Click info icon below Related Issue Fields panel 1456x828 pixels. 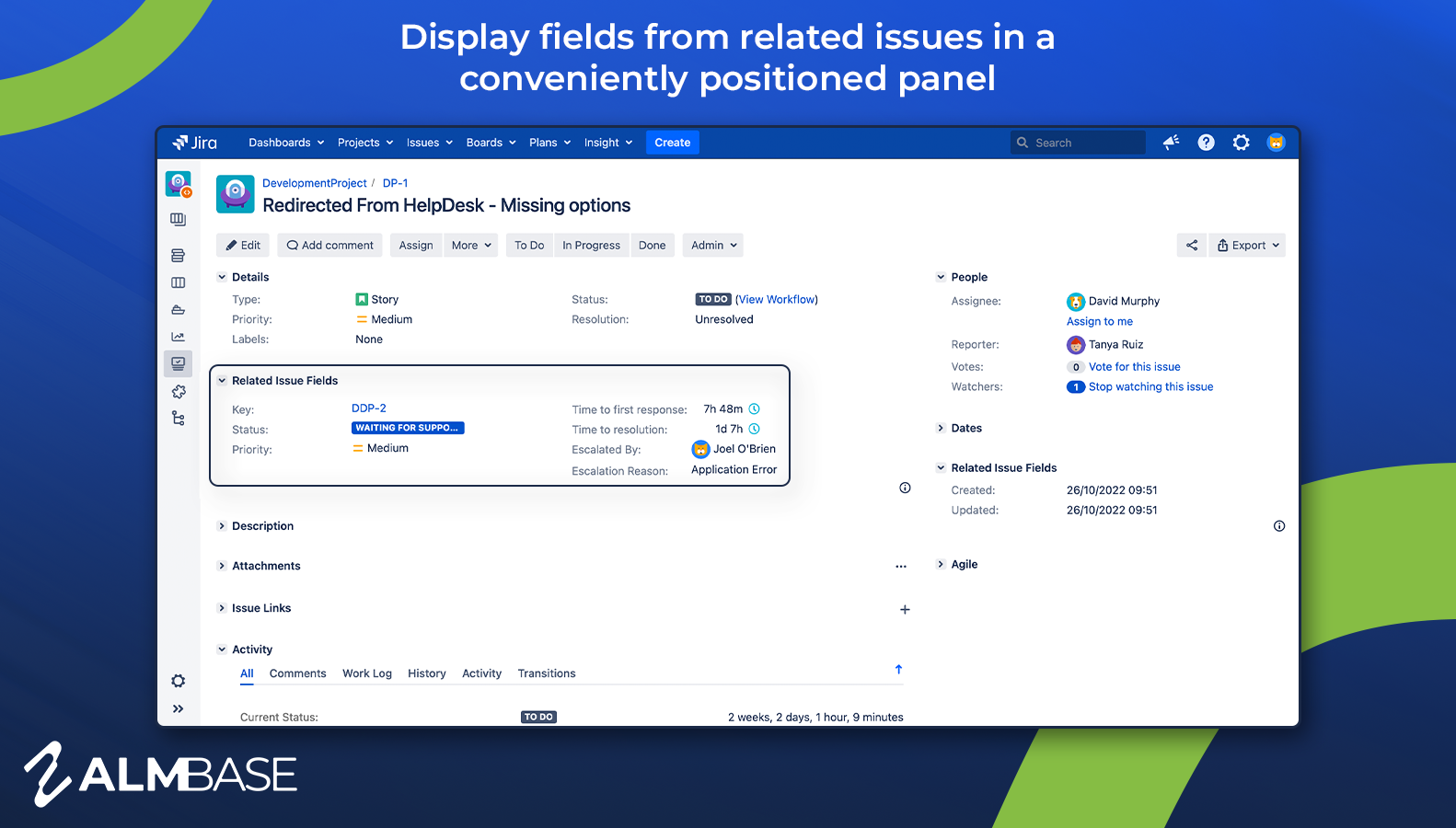[x=905, y=488]
